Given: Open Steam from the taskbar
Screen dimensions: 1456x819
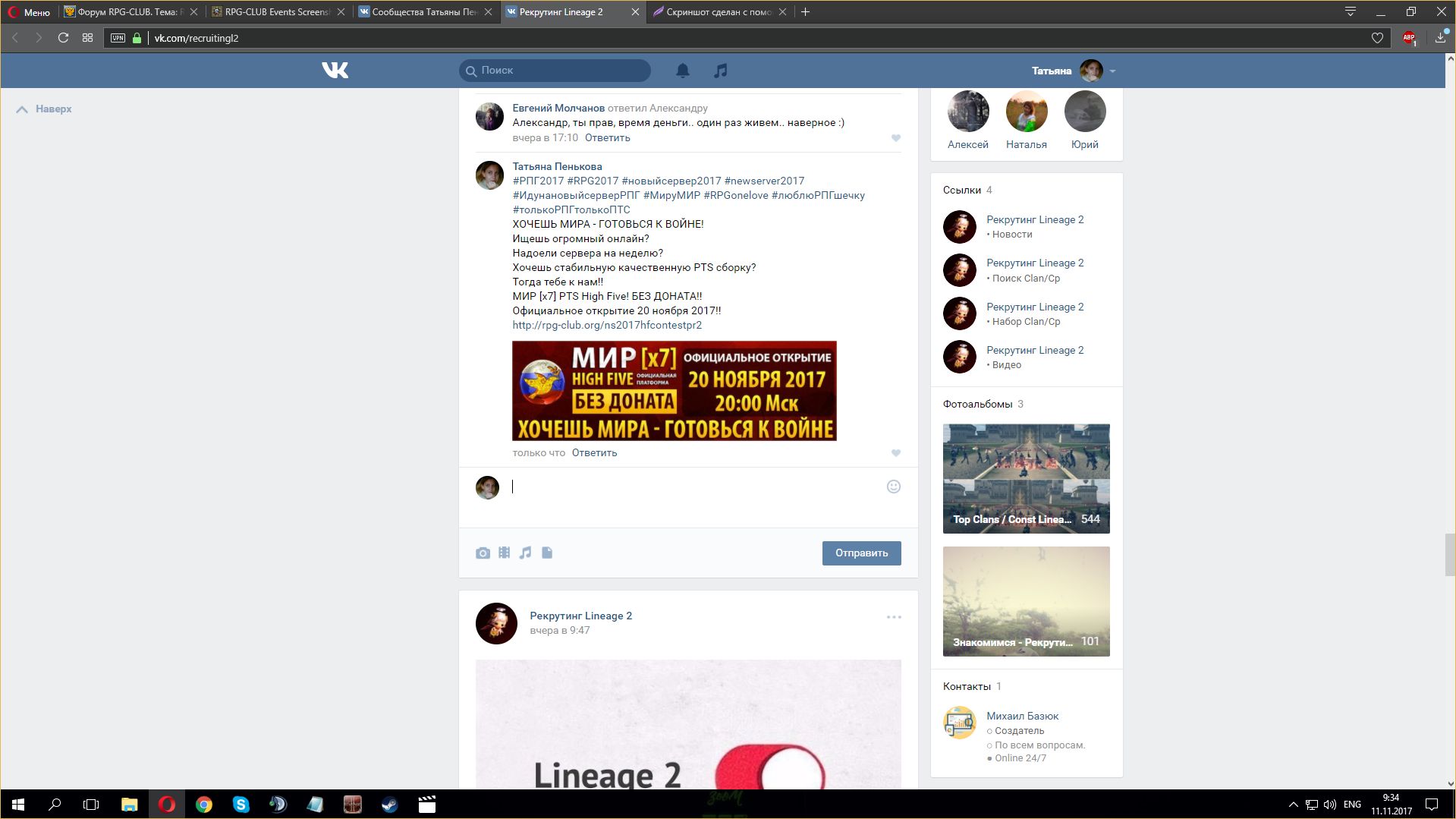Looking at the screenshot, I should pos(390,805).
